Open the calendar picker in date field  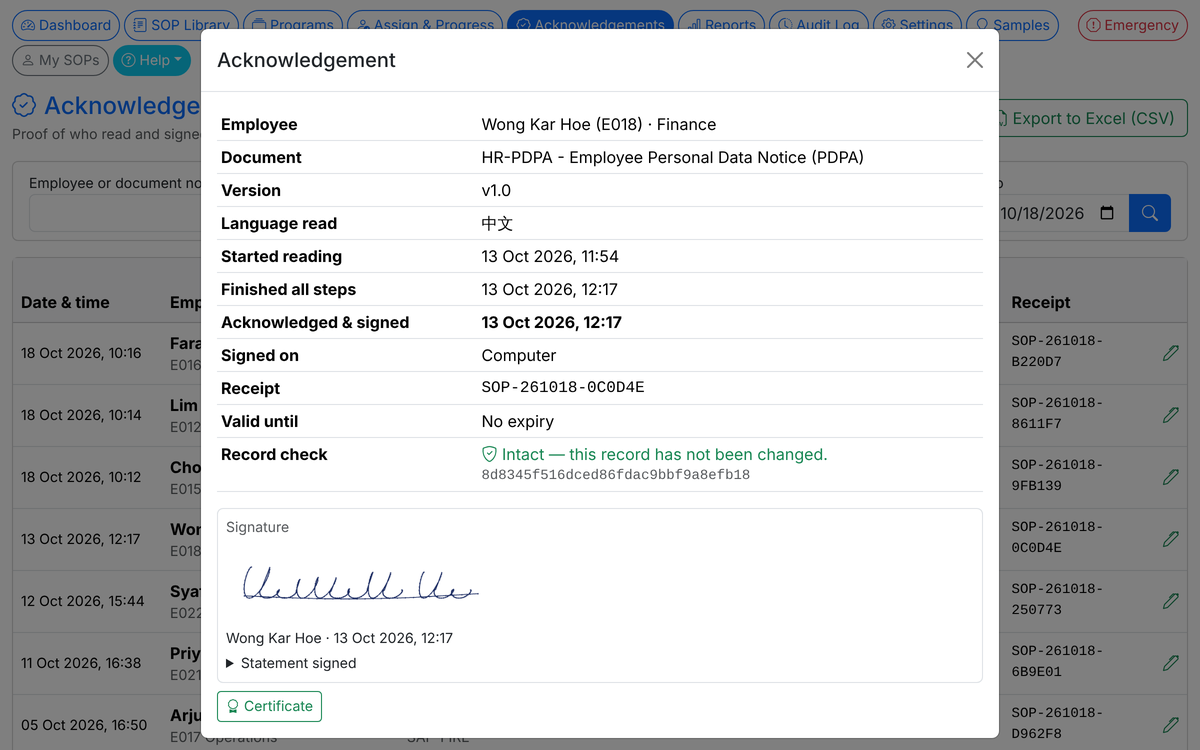[1107, 213]
